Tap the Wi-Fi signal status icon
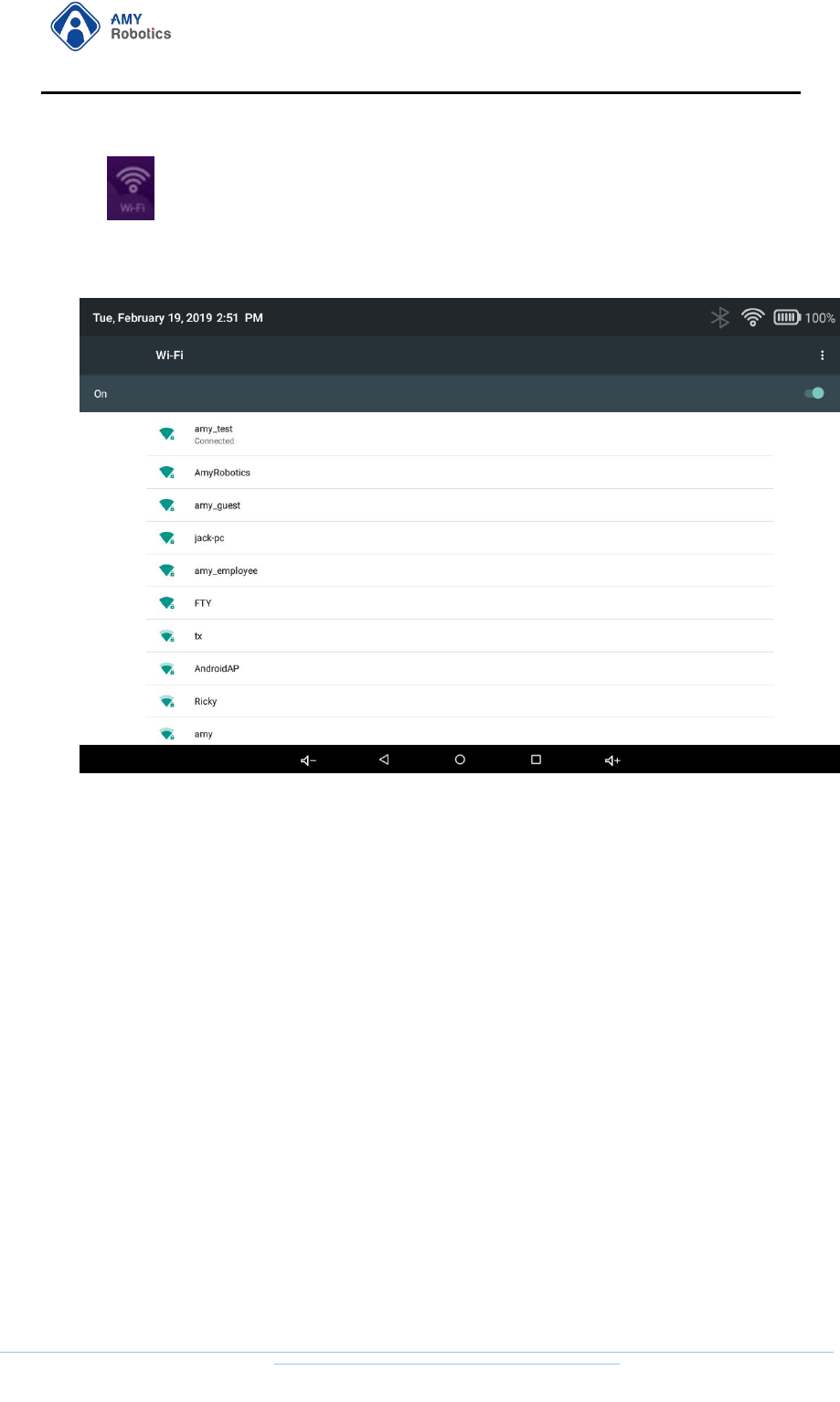 tap(752, 317)
